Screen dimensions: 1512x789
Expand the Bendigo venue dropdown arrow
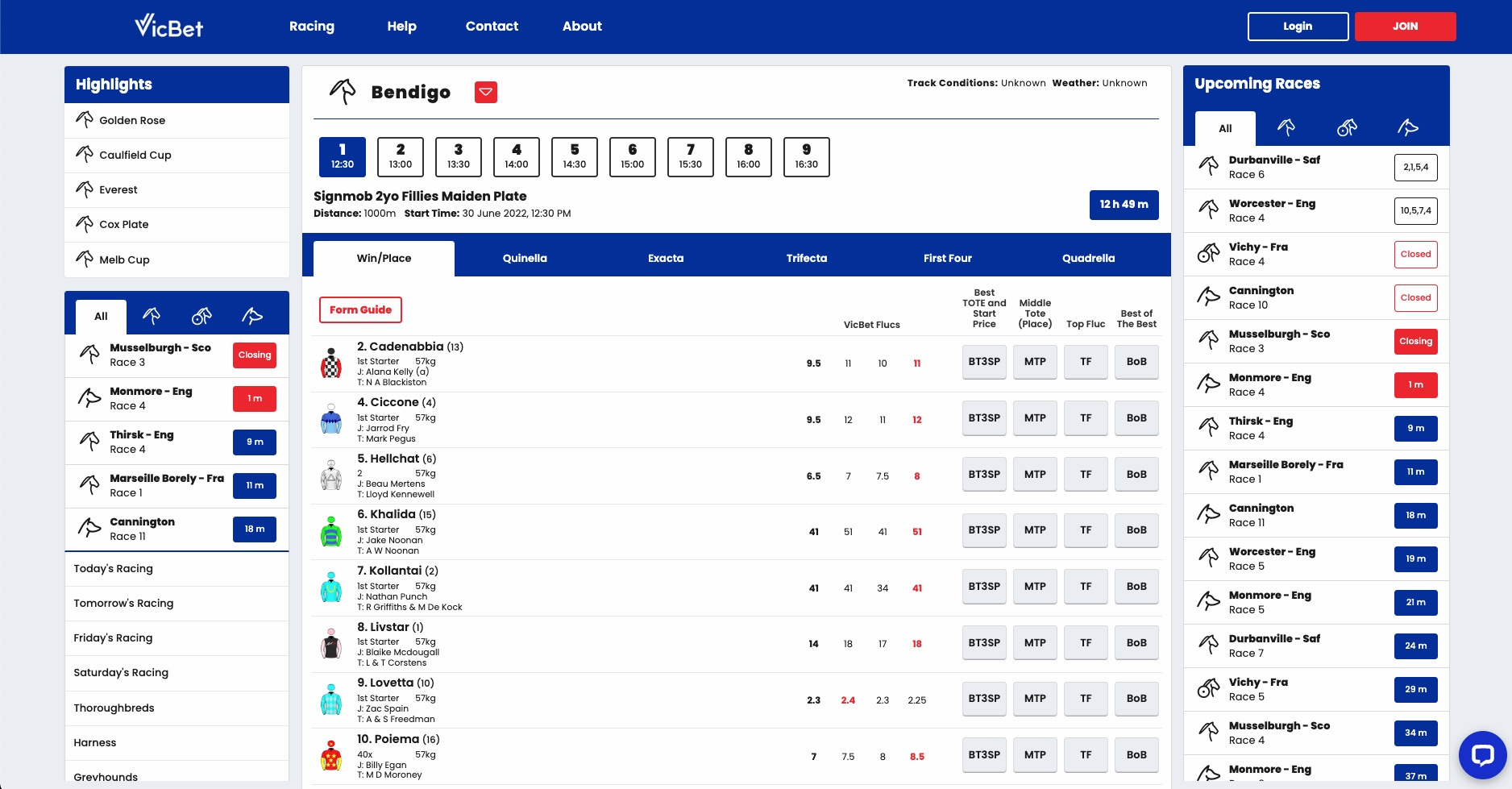[486, 93]
